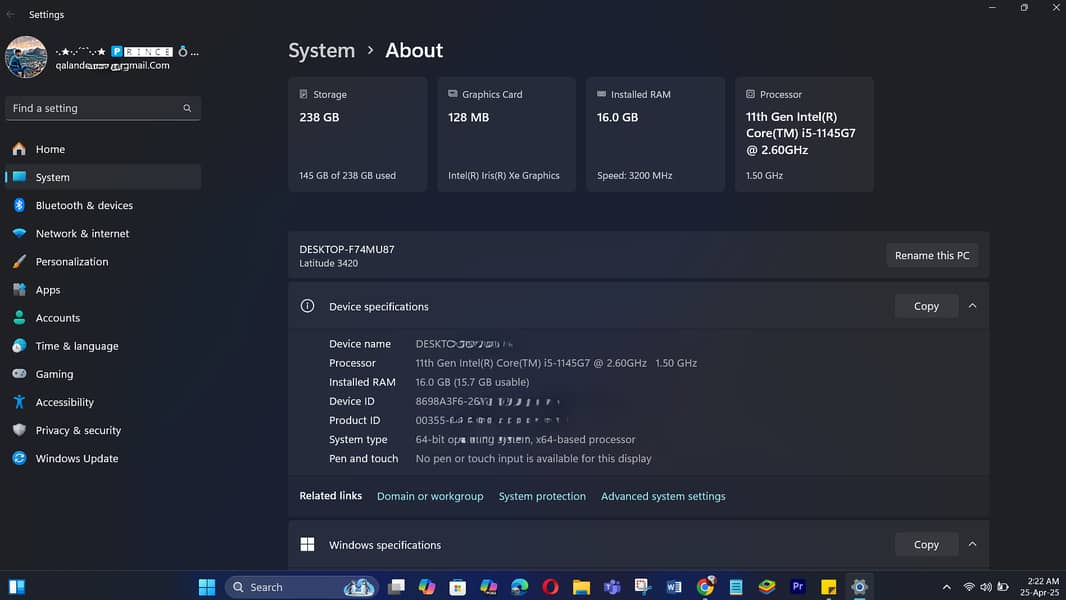Screen dimensions: 1066x600
Task: Select the Processor value text in specifications
Action: 556,363
